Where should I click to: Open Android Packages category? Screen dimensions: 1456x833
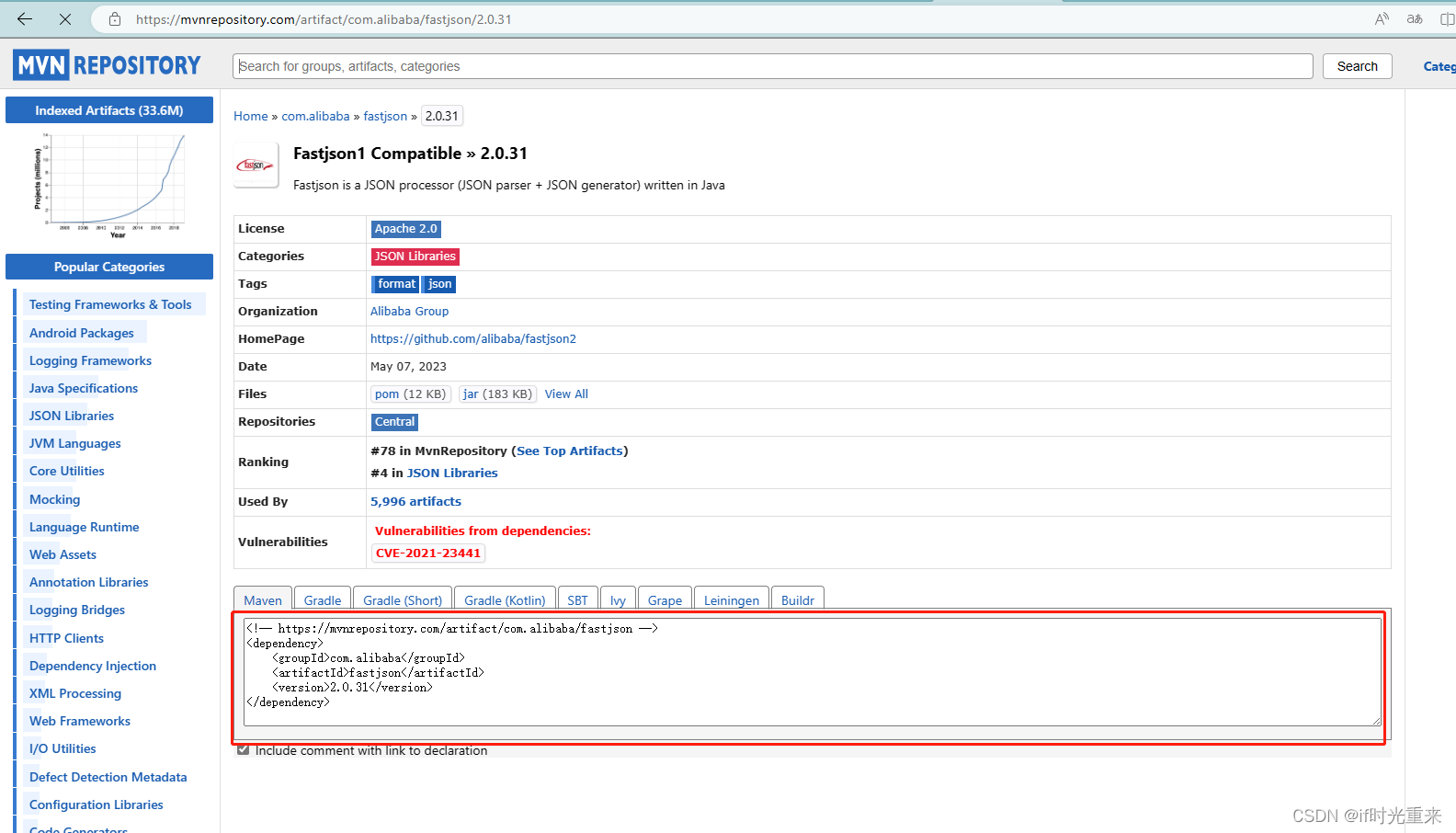coord(82,333)
